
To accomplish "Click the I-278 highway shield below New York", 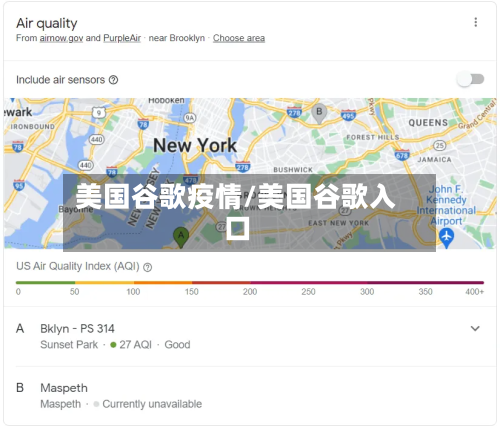I will coord(242,166).
